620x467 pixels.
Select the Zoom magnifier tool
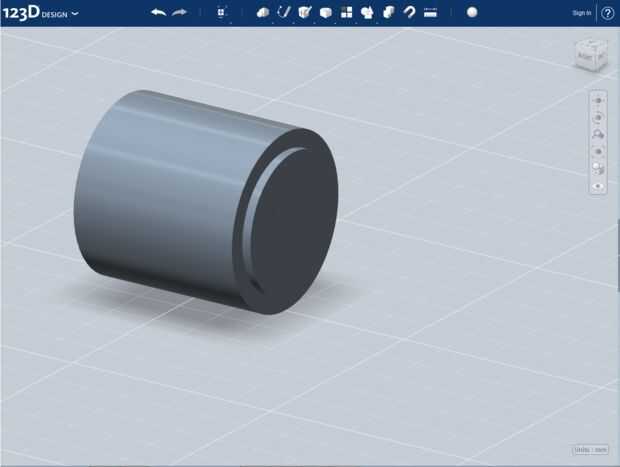(x=598, y=134)
